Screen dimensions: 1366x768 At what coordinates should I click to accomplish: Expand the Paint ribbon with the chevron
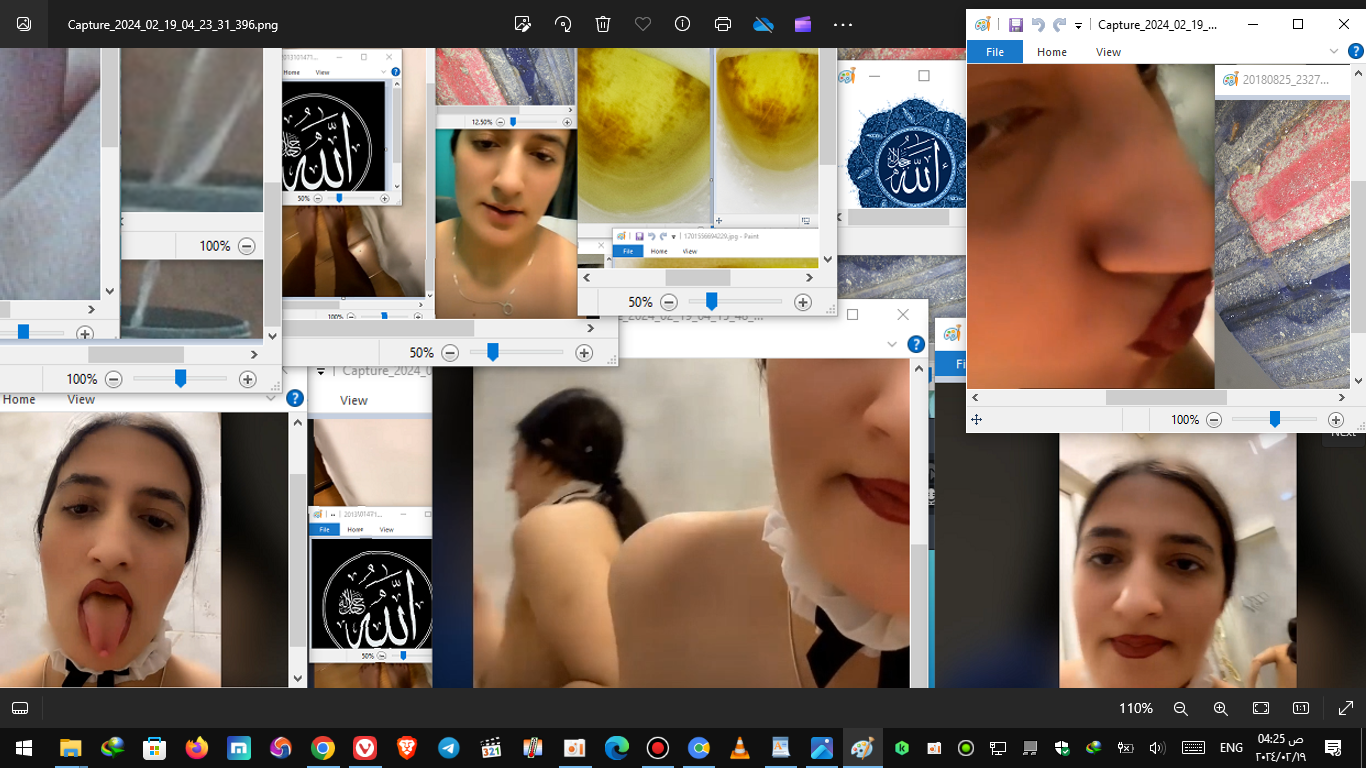coord(1333,52)
